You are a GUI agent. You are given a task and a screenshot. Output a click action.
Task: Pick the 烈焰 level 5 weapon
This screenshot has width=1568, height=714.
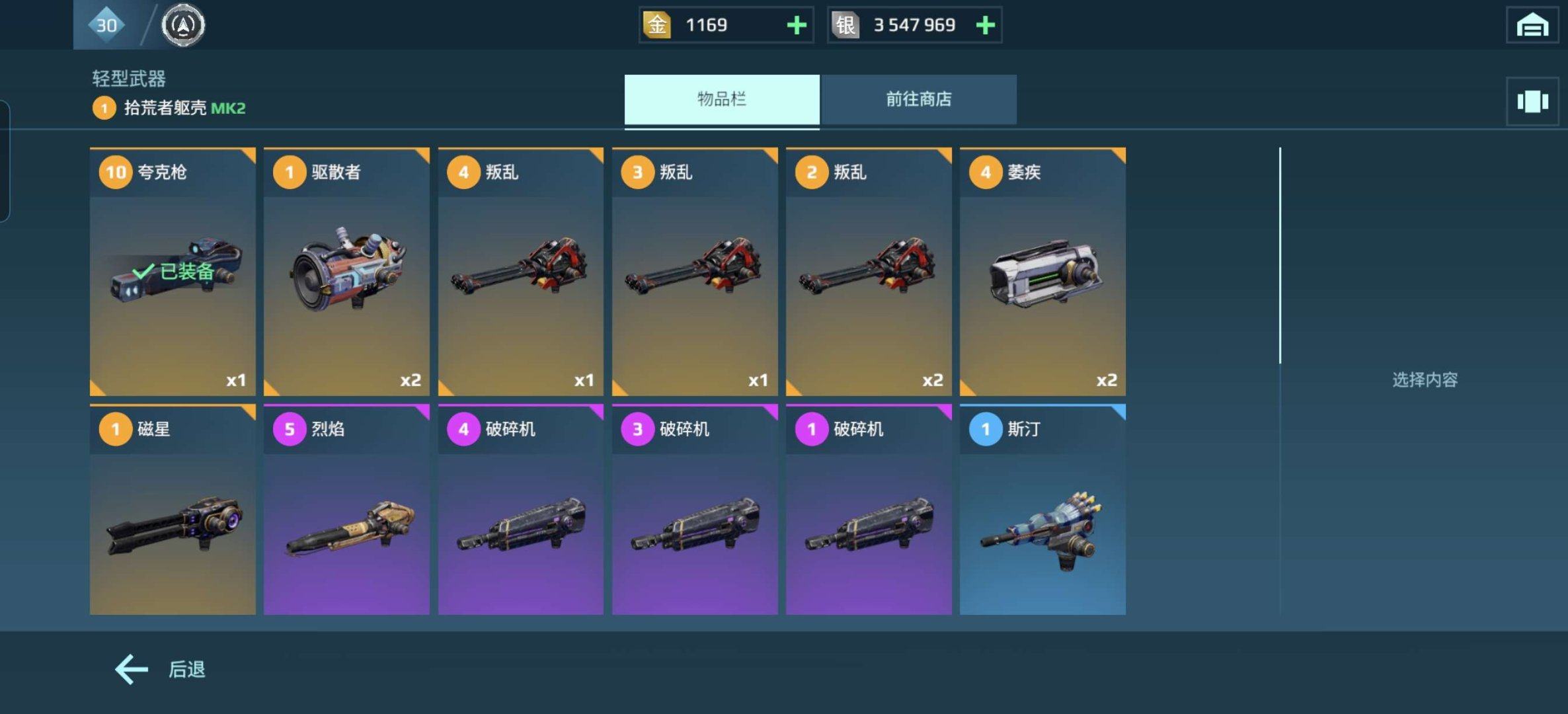pos(346,510)
